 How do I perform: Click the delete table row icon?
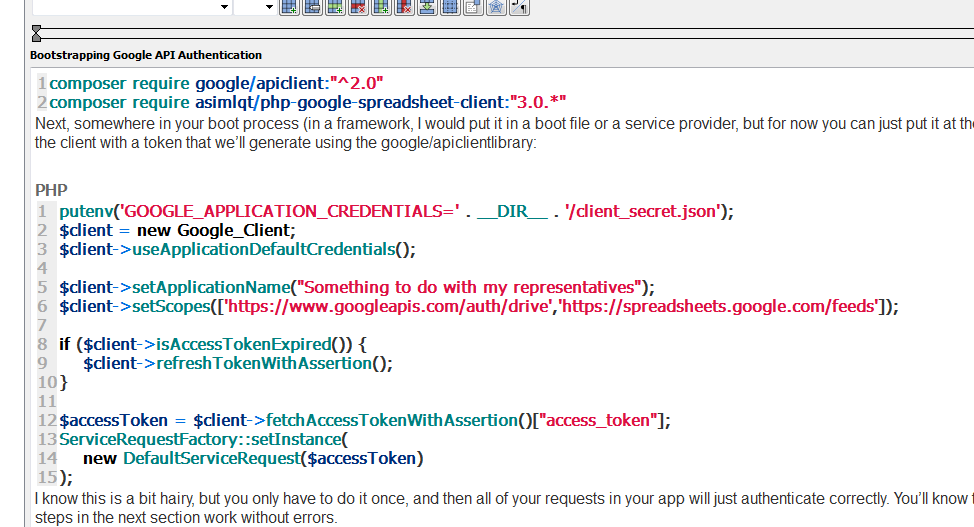point(357,7)
